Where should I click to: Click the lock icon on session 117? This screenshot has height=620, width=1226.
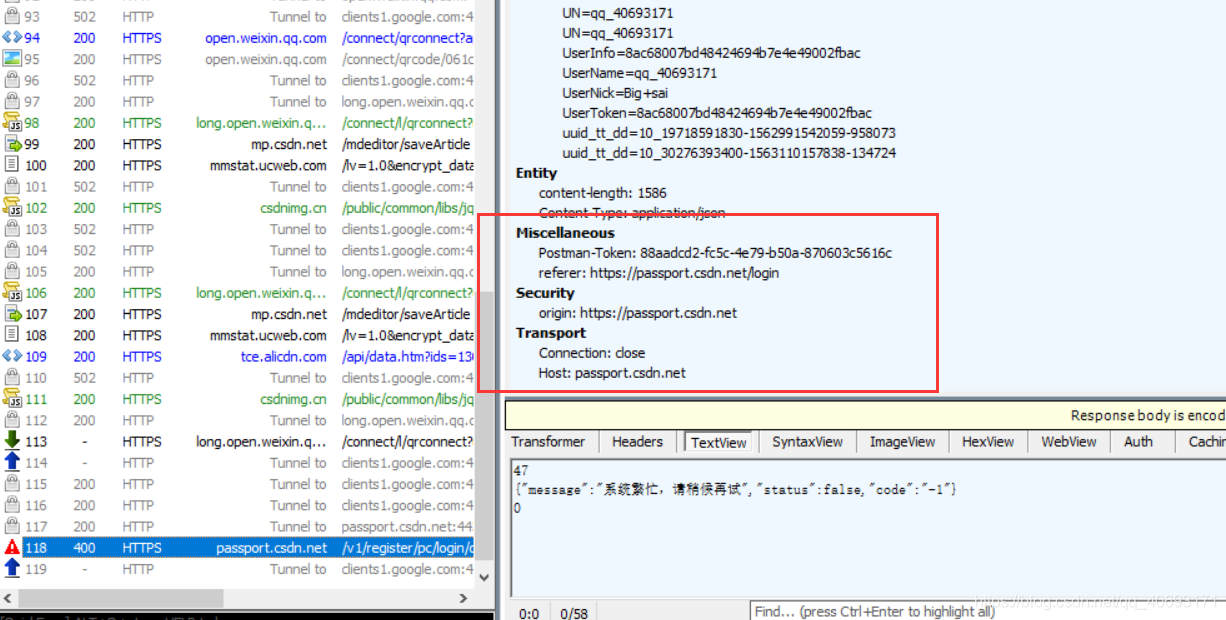click(12, 526)
